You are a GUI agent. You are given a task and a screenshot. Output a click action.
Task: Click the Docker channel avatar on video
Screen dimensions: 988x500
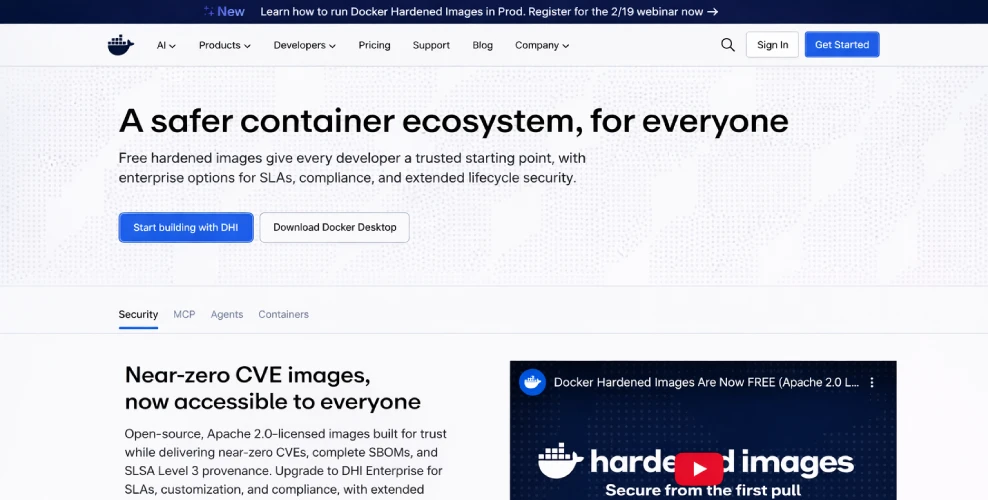(x=532, y=382)
